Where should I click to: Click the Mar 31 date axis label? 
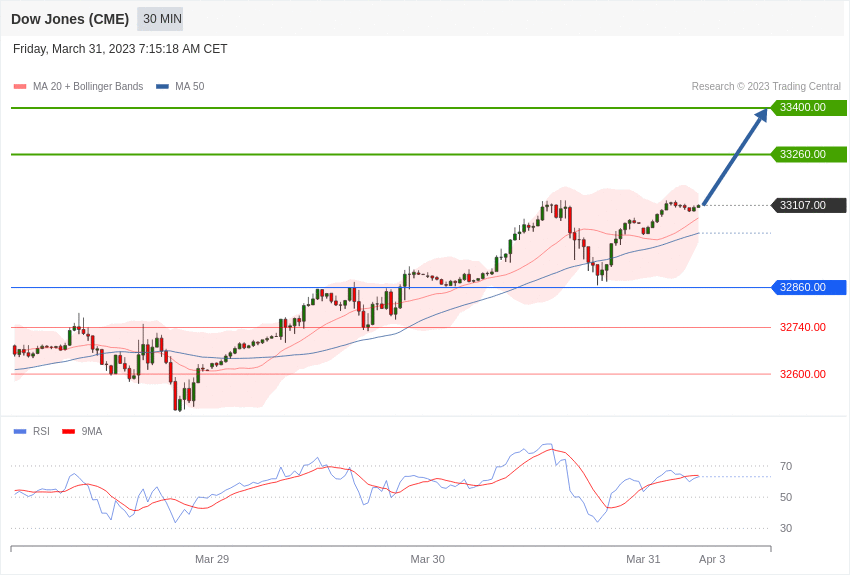click(x=643, y=559)
